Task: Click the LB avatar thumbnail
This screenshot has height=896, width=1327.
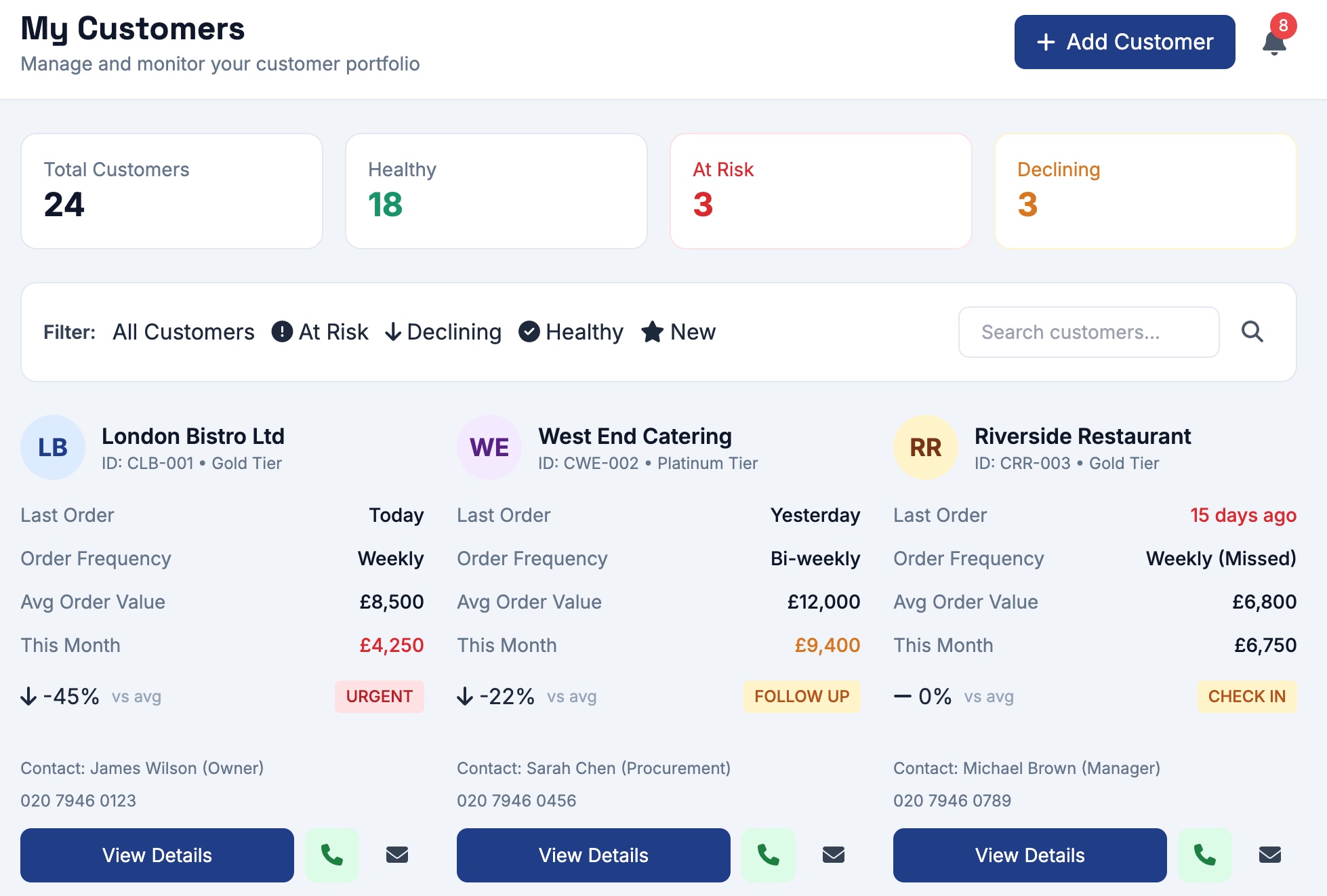Action: (53, 447)
